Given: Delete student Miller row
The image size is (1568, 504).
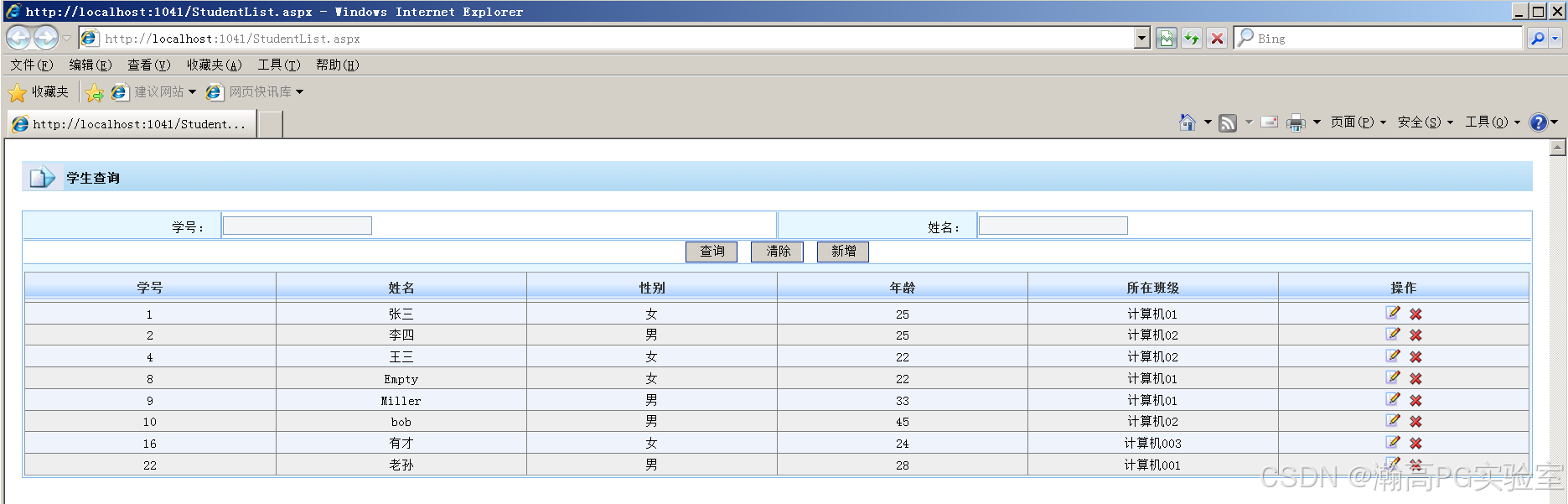Looking at the screenshot, I should click(1415, 400).
